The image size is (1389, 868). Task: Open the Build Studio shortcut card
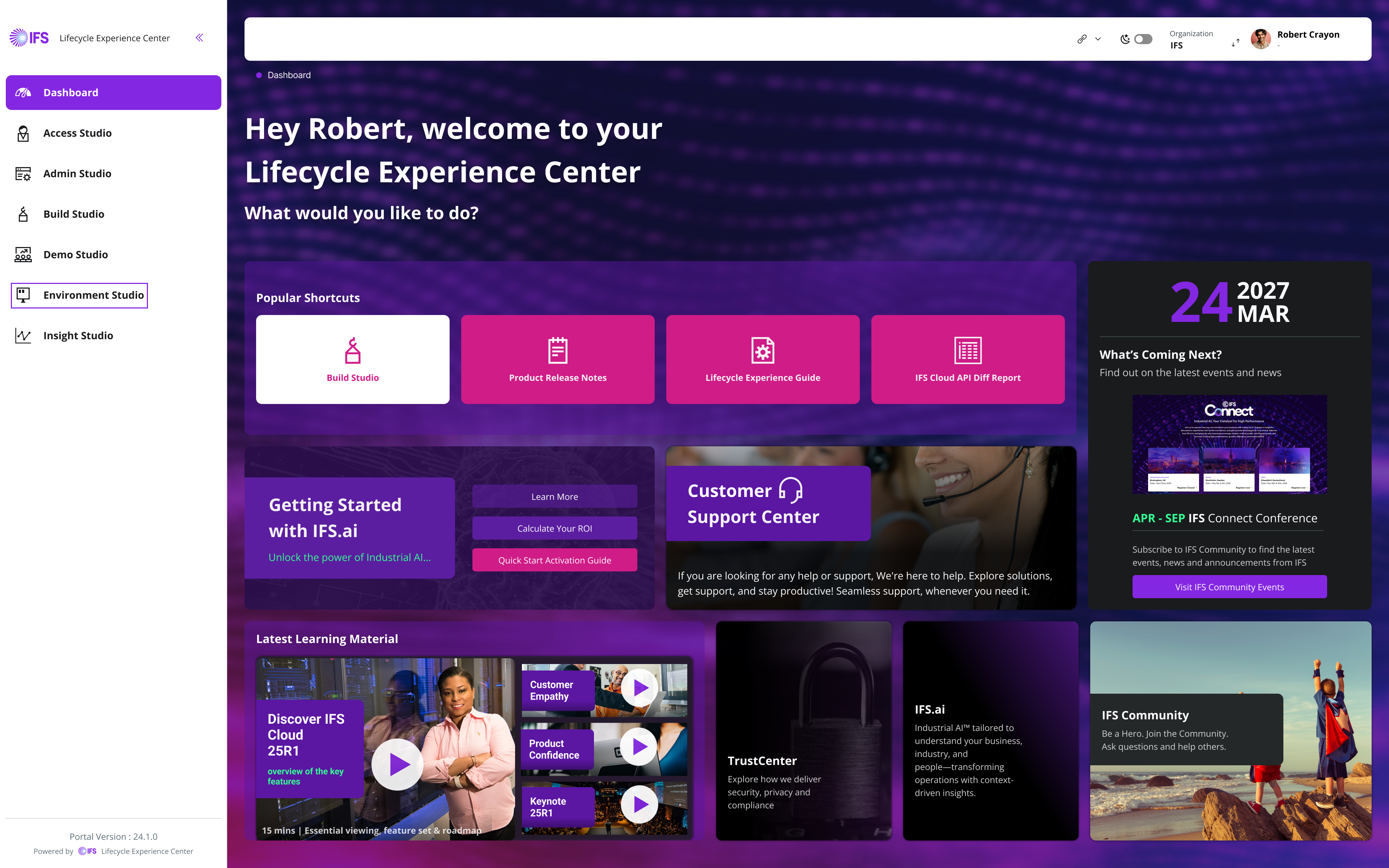(x=352, y=359)
